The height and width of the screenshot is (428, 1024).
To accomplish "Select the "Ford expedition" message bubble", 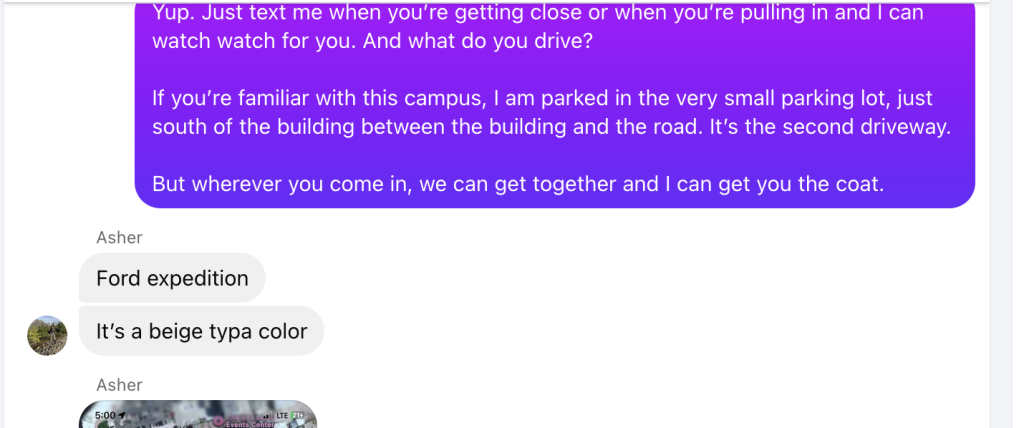I will [172, 278].
